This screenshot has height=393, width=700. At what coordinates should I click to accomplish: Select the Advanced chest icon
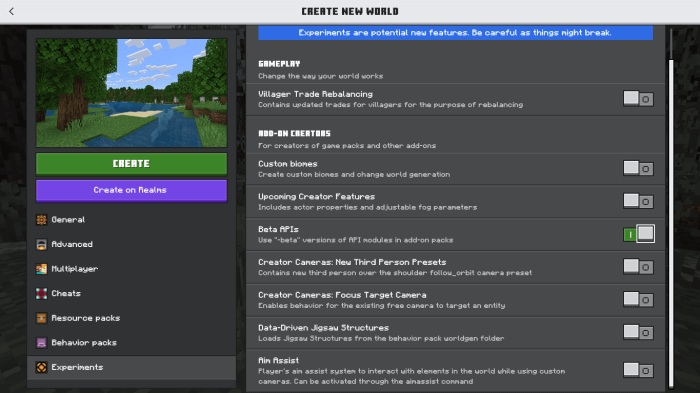(x=42, y=244)
